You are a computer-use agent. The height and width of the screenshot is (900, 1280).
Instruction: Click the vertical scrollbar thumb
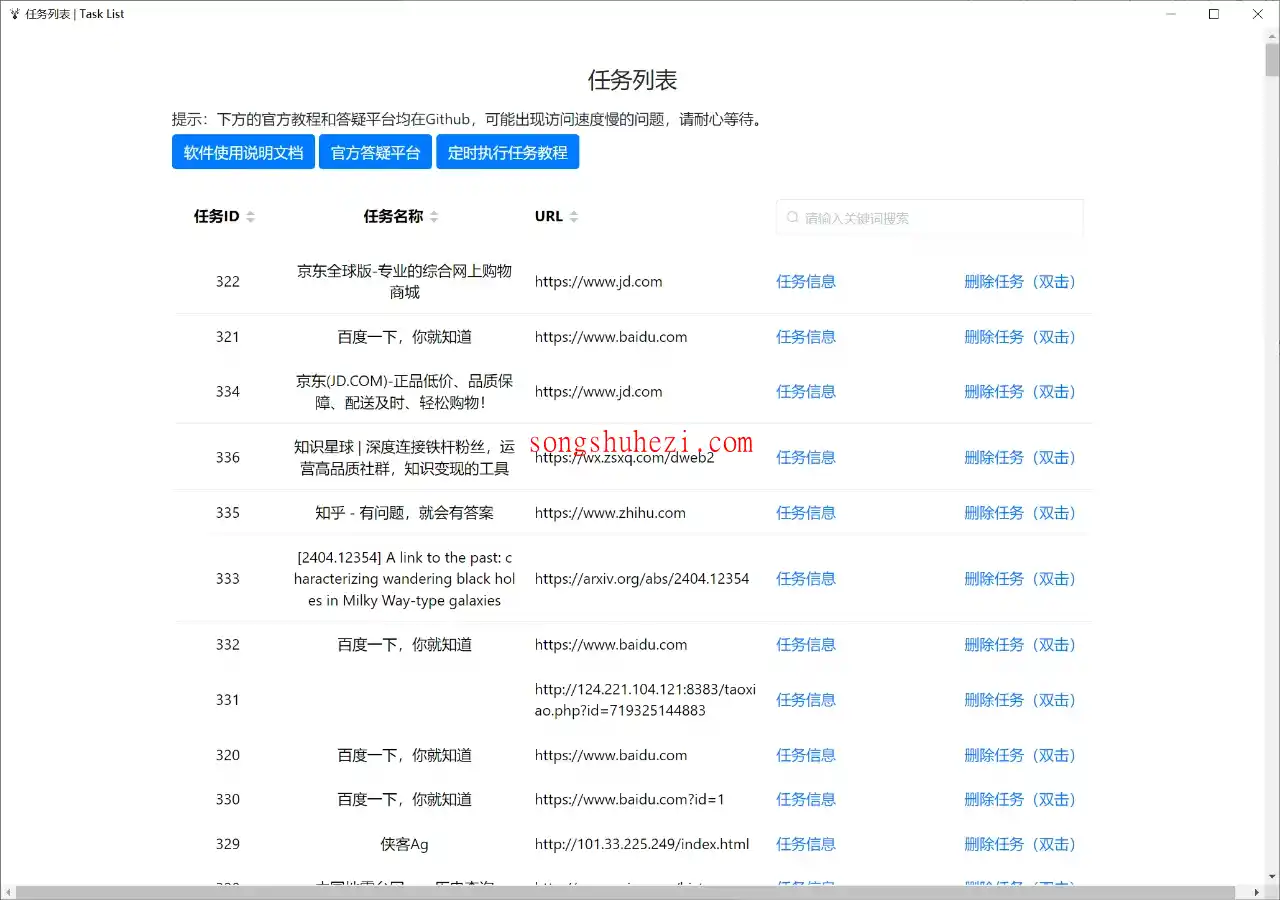tap(1272, 60)
